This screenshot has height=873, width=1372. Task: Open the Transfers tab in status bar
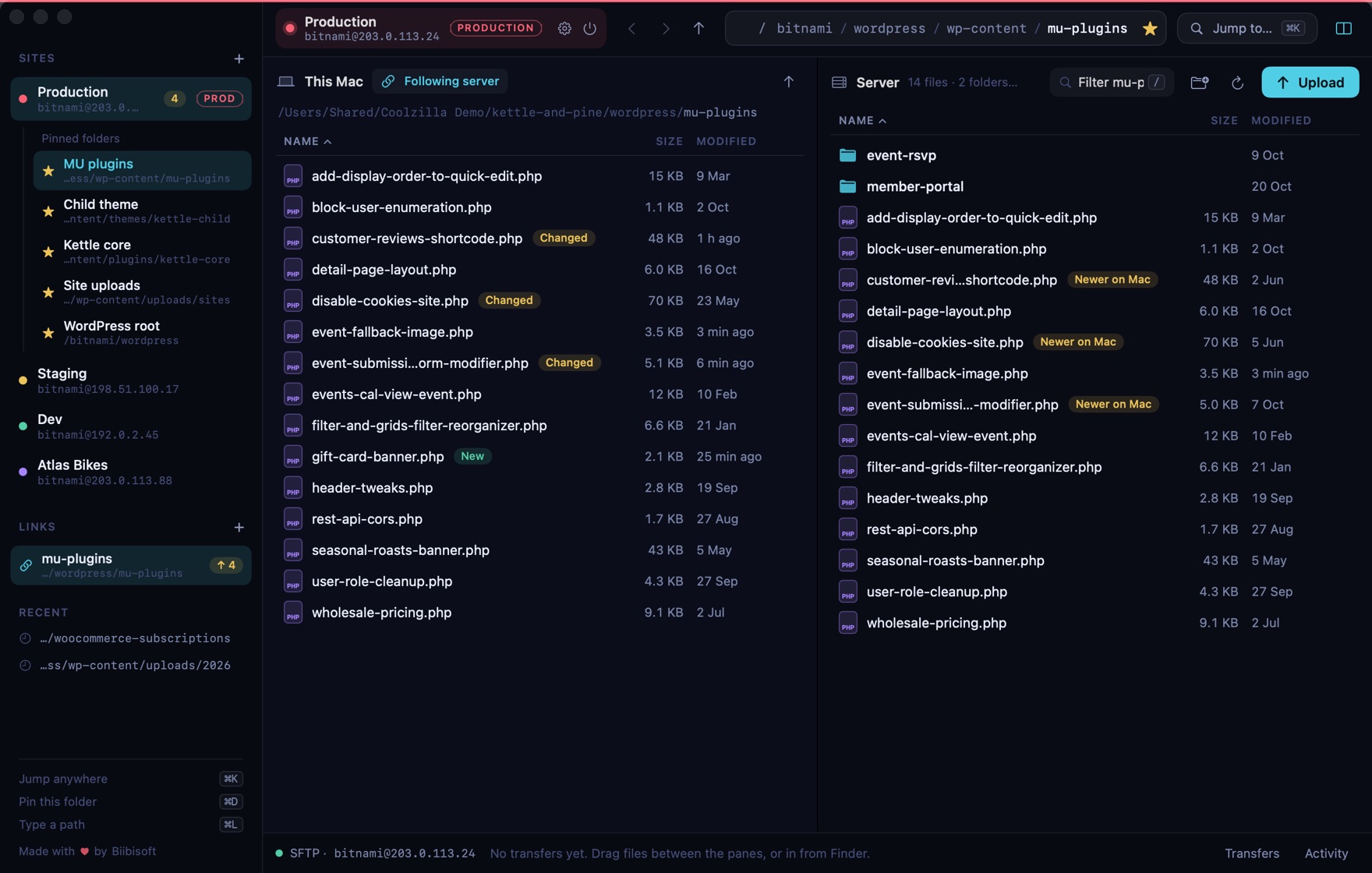tap(1251, 854)
